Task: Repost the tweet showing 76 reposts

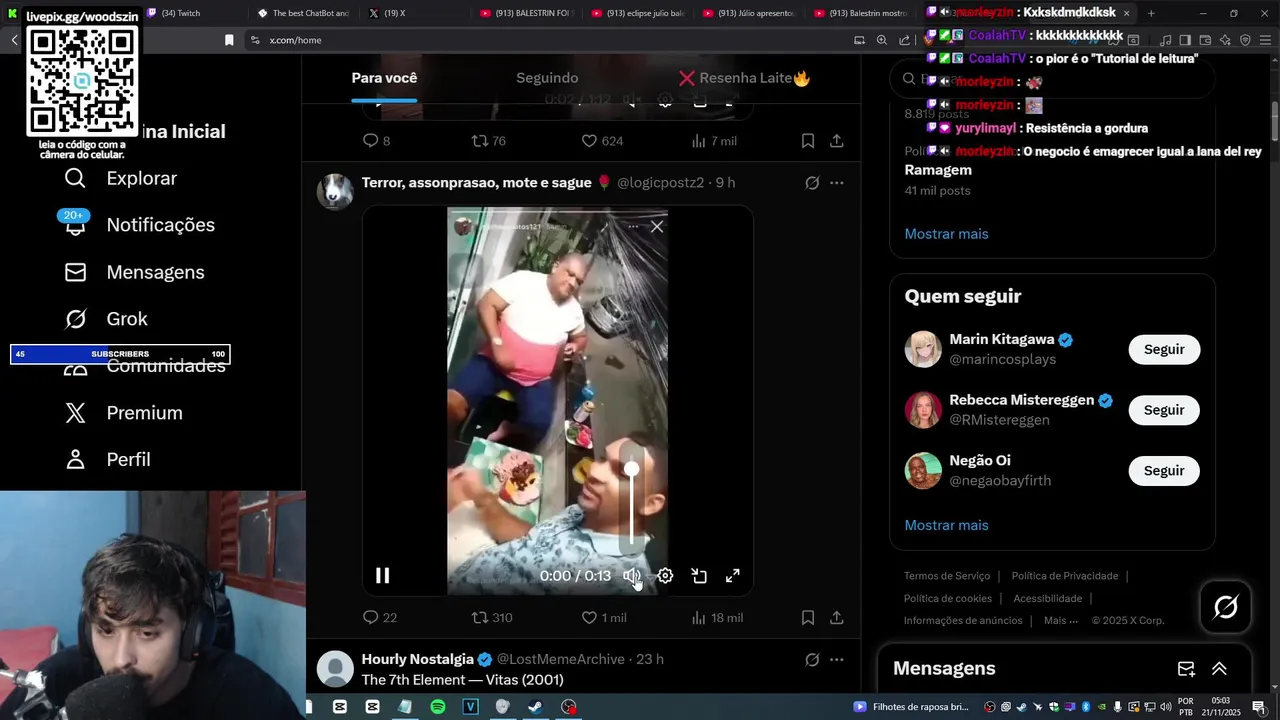Action: click(488, 141)
